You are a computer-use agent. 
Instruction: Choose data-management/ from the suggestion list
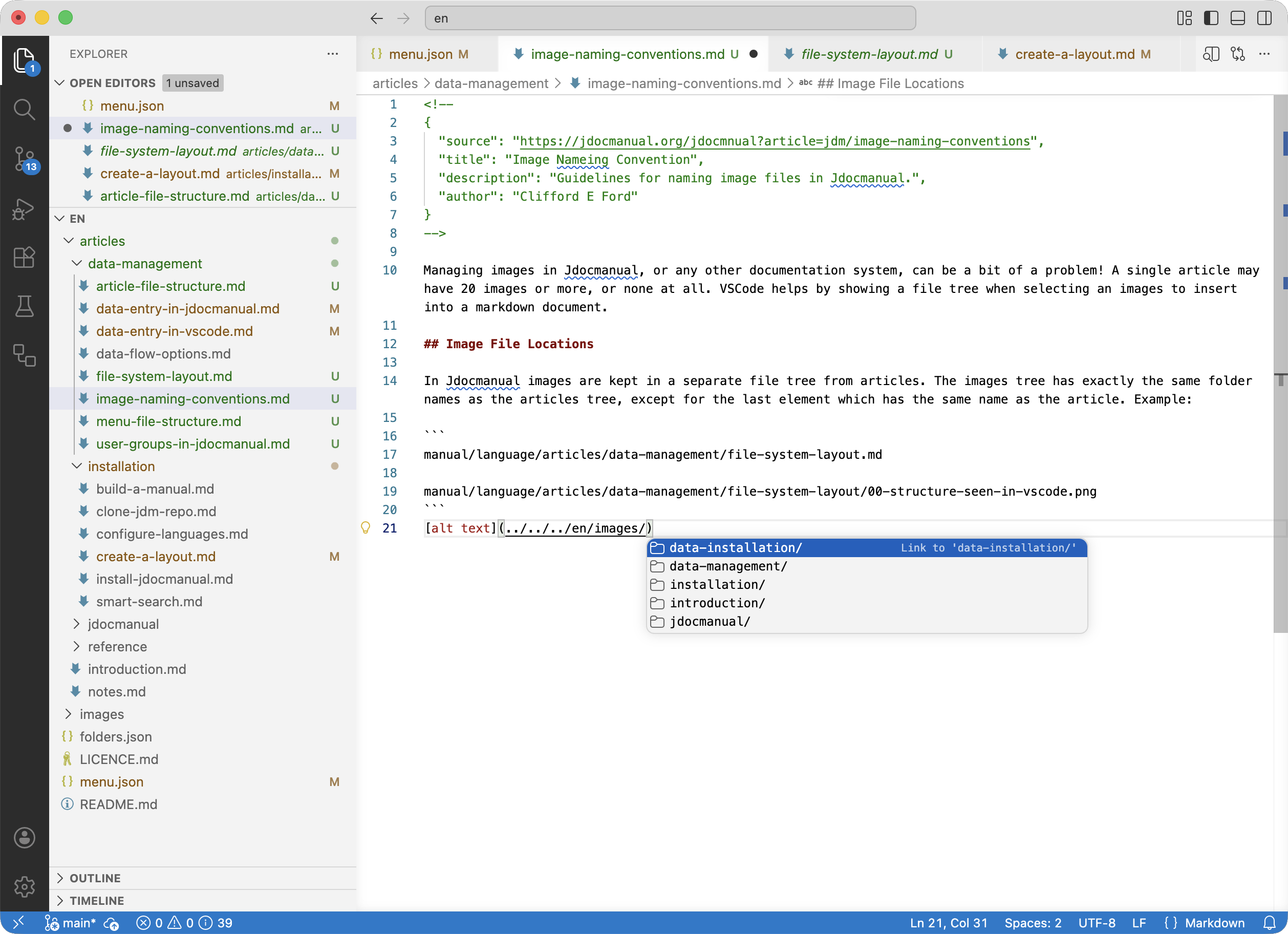pos(867,566)
